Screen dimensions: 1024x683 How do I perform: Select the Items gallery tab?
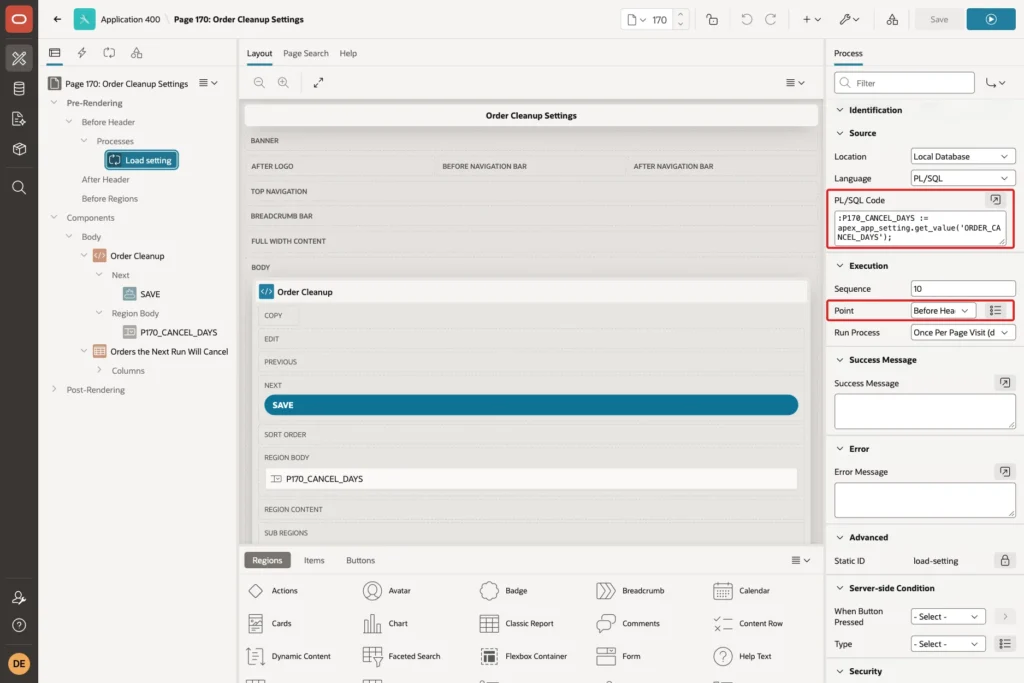point(314,560)
